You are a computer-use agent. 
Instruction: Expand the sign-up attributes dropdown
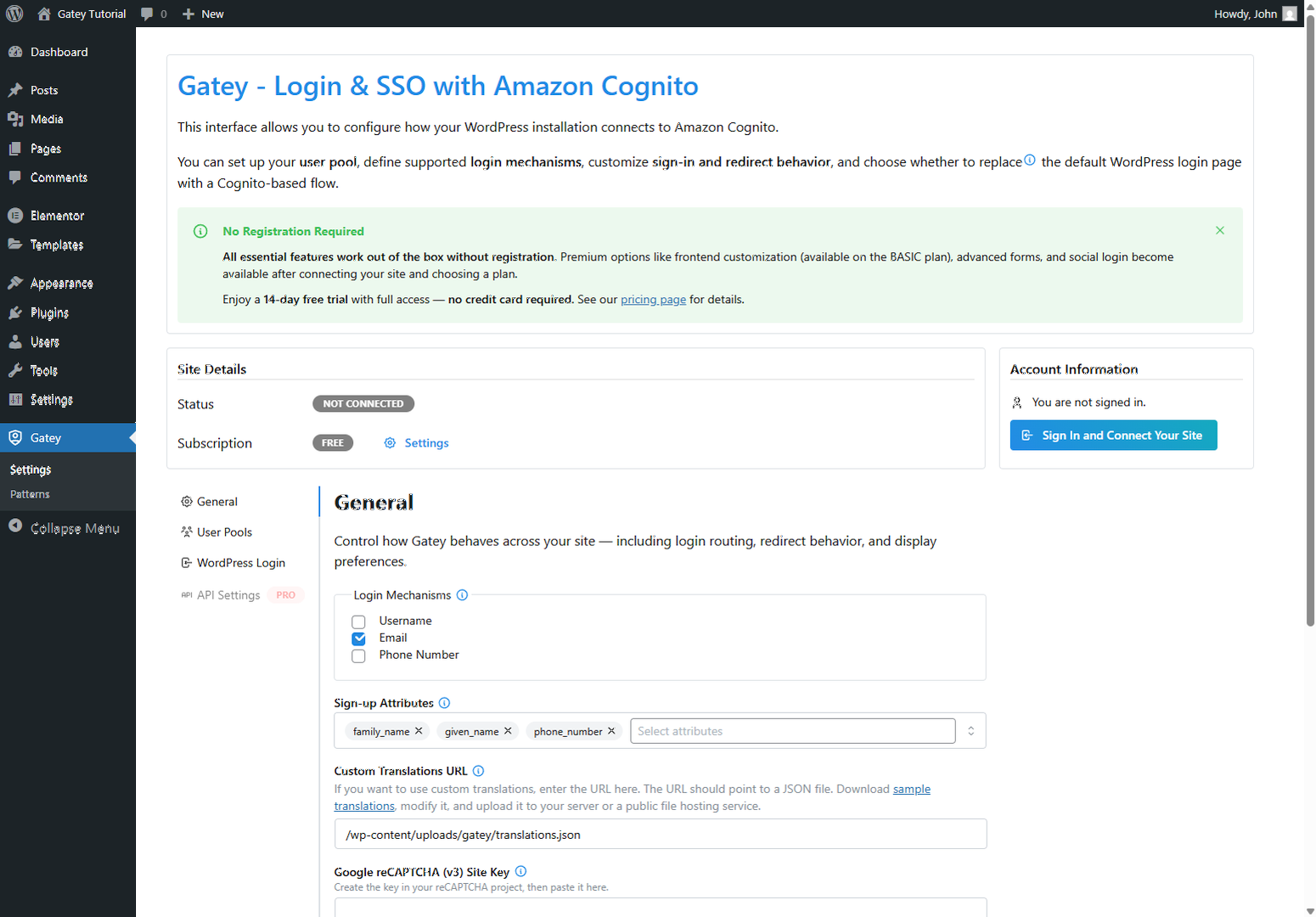click(x=971, y=731)
